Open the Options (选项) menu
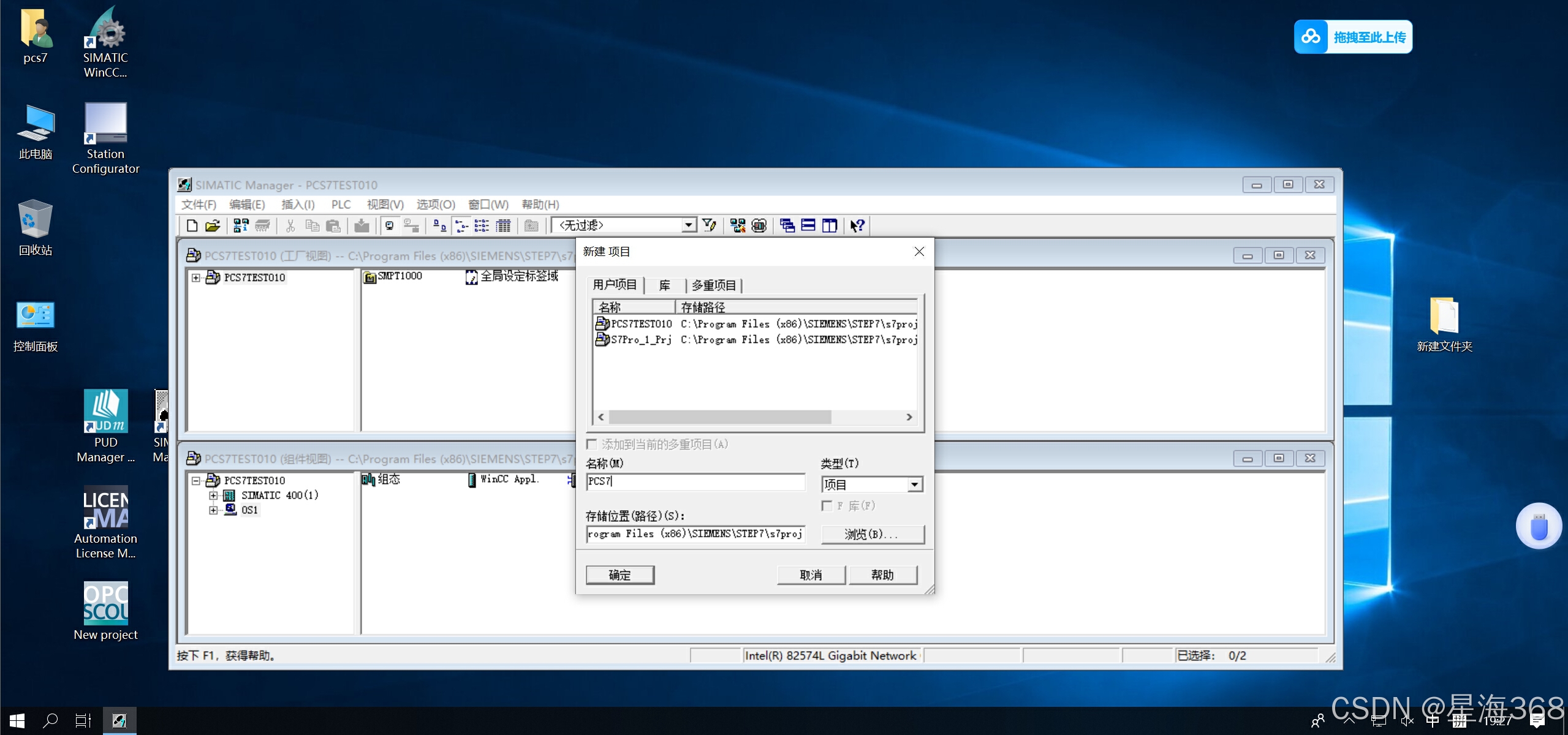The height and width of the screenshot is (735, 1568). (435, 205)
